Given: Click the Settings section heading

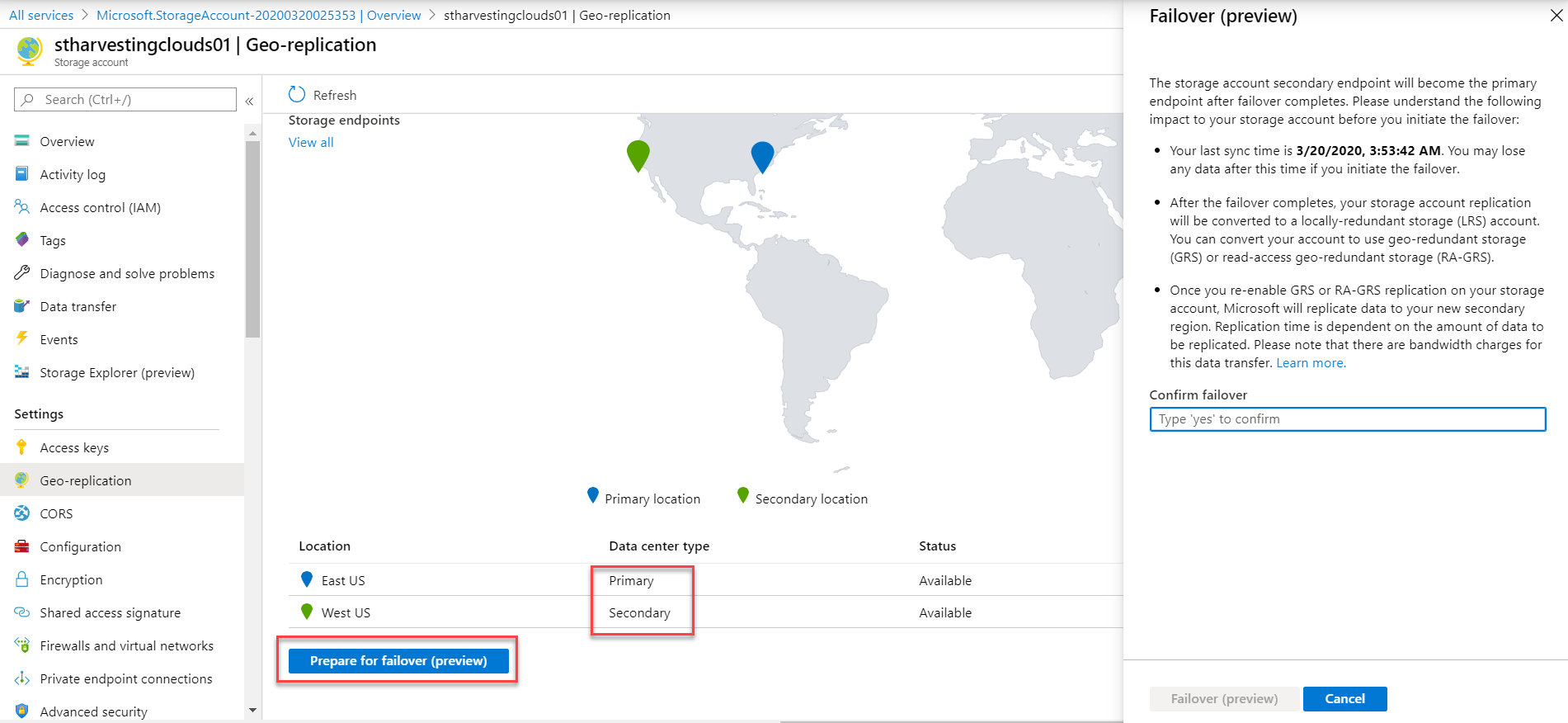Looking at the screenshot, I should 39,413.
